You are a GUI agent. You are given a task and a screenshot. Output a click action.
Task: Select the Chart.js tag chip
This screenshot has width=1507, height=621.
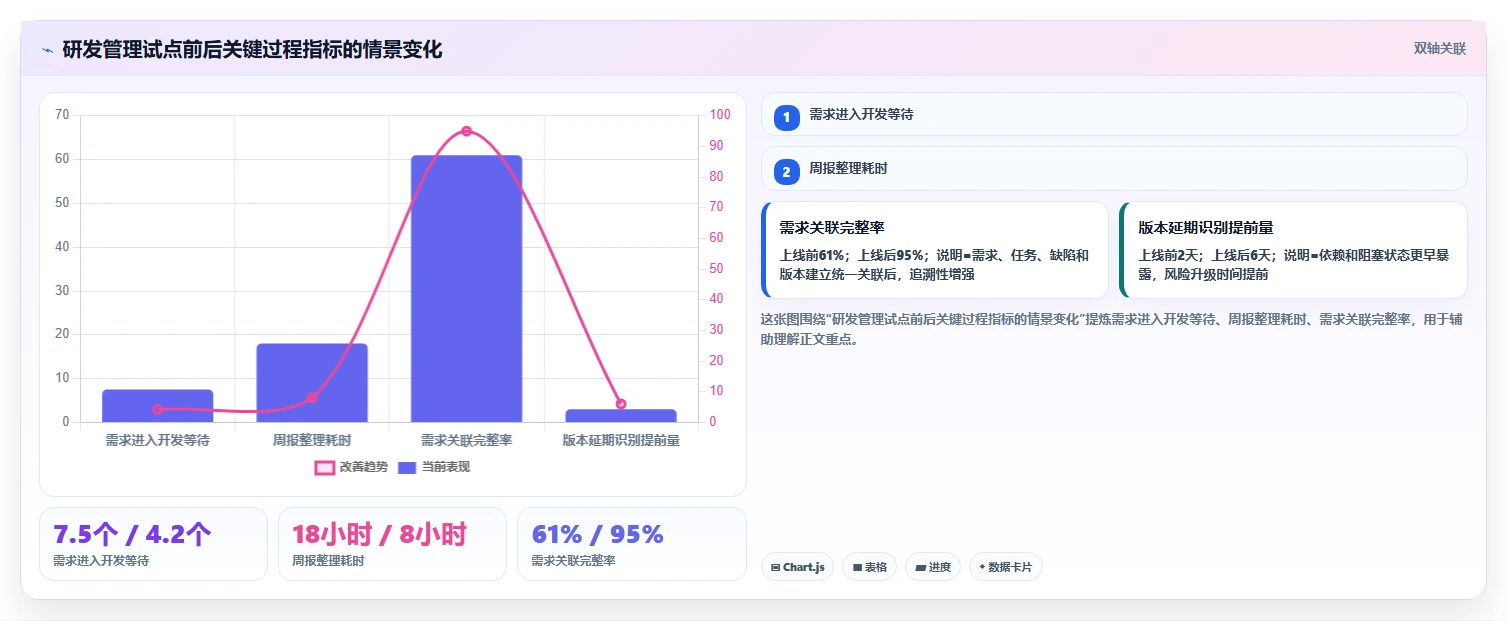[797, 567]
